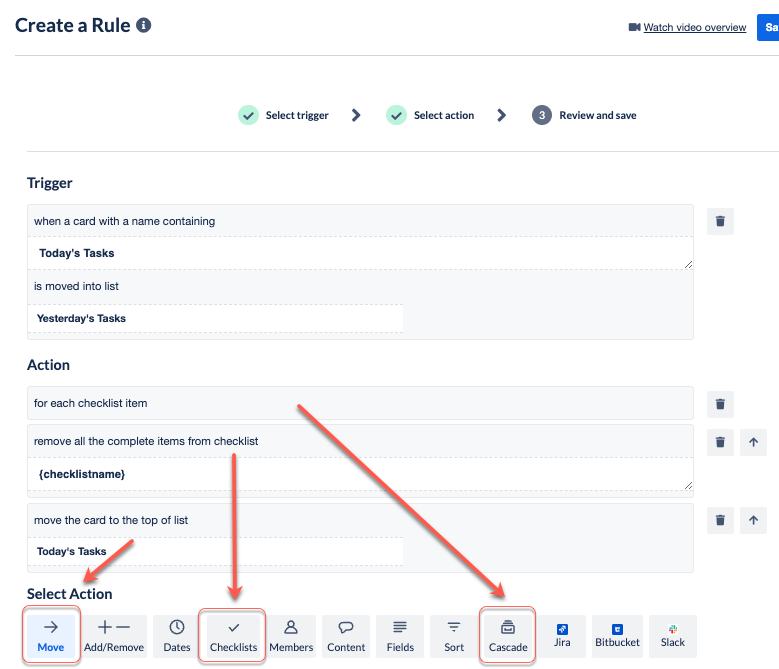Screen dimensions: 779x669
Task: Click the 'is moved into list' text
Action: click(76, 286)
